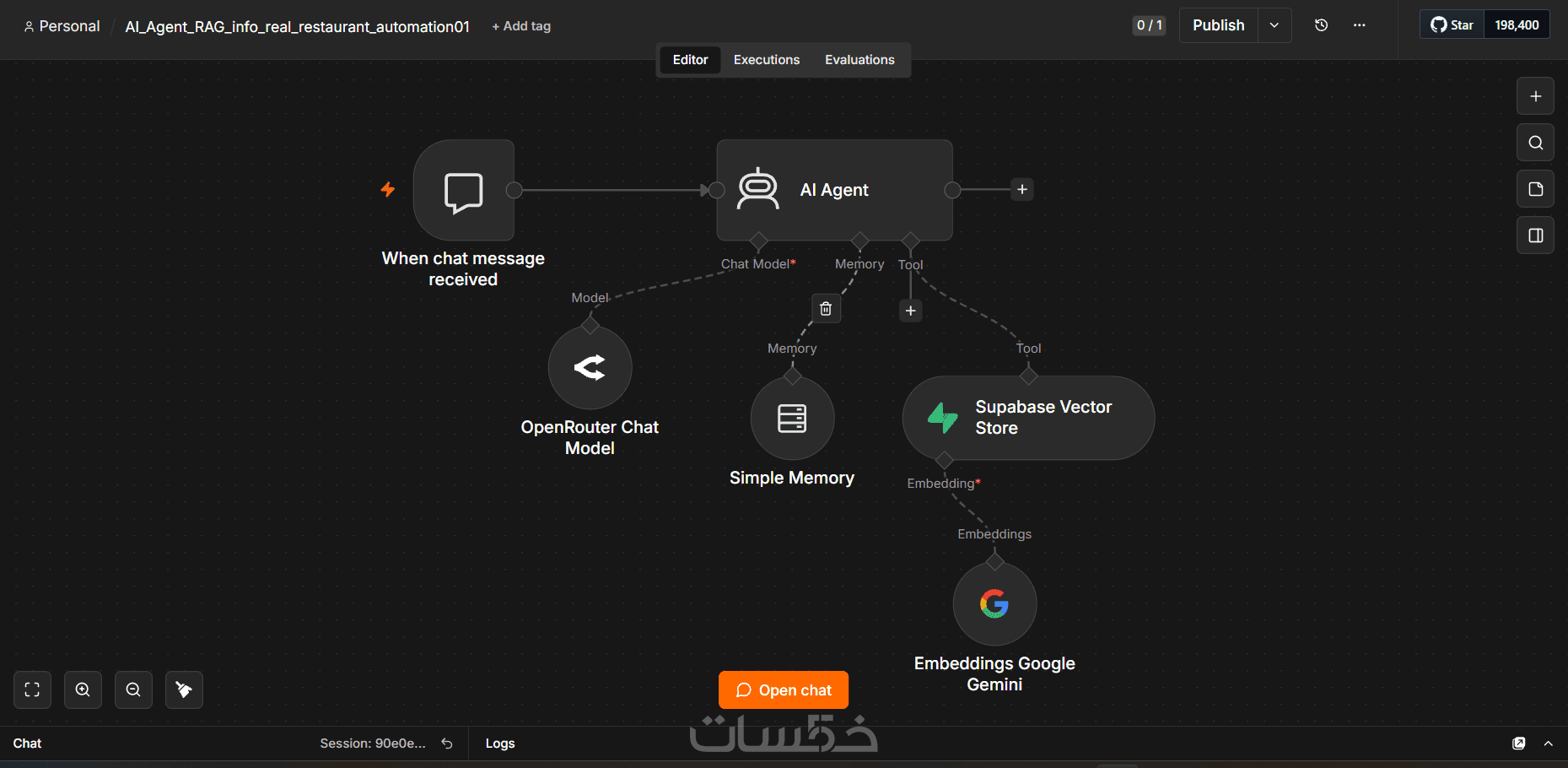
Task: Open the OpenRouter Chat Model node
Action: [x=590, y=367]
